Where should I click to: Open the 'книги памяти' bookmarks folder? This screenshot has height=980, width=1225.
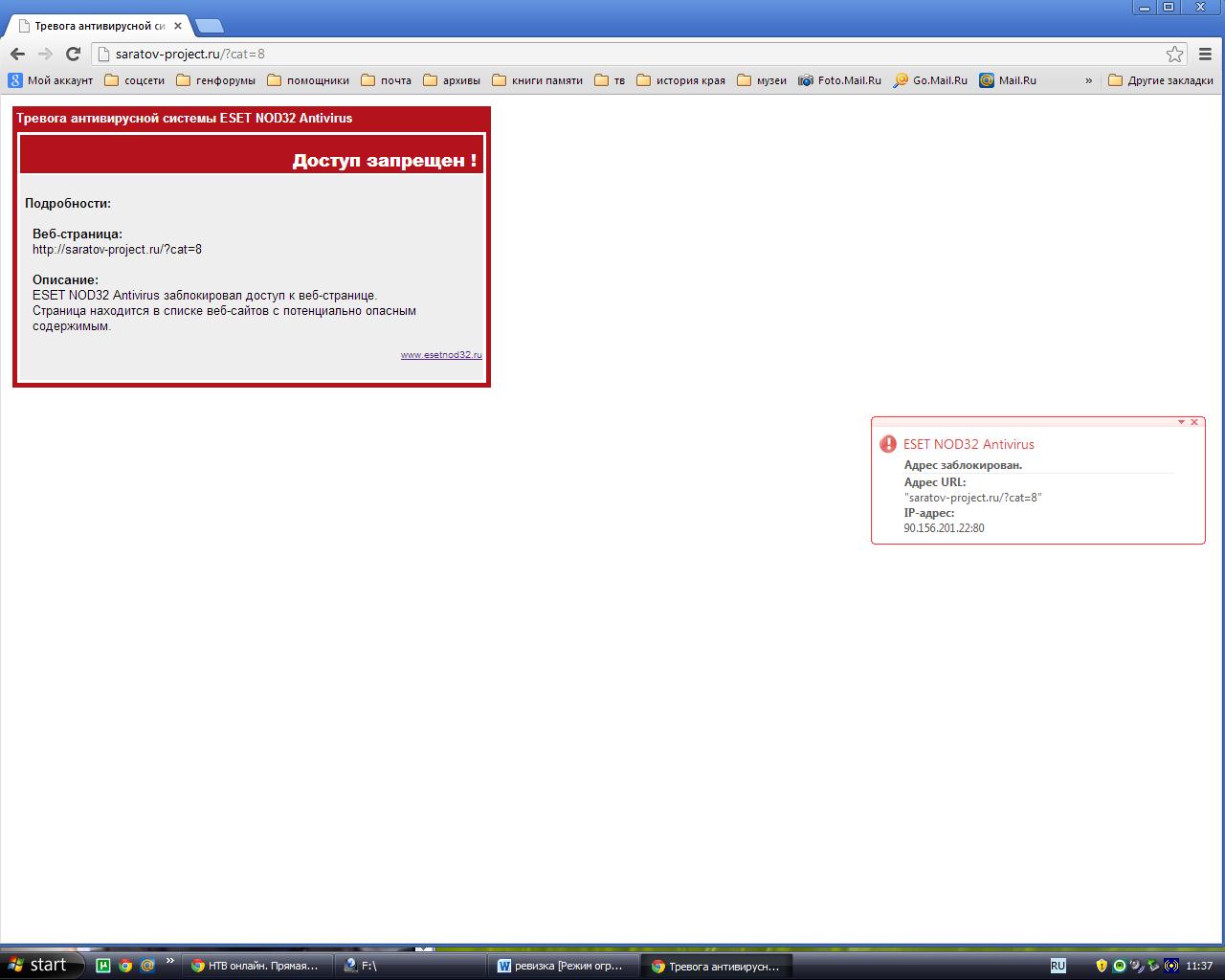[x=537, y=80]
